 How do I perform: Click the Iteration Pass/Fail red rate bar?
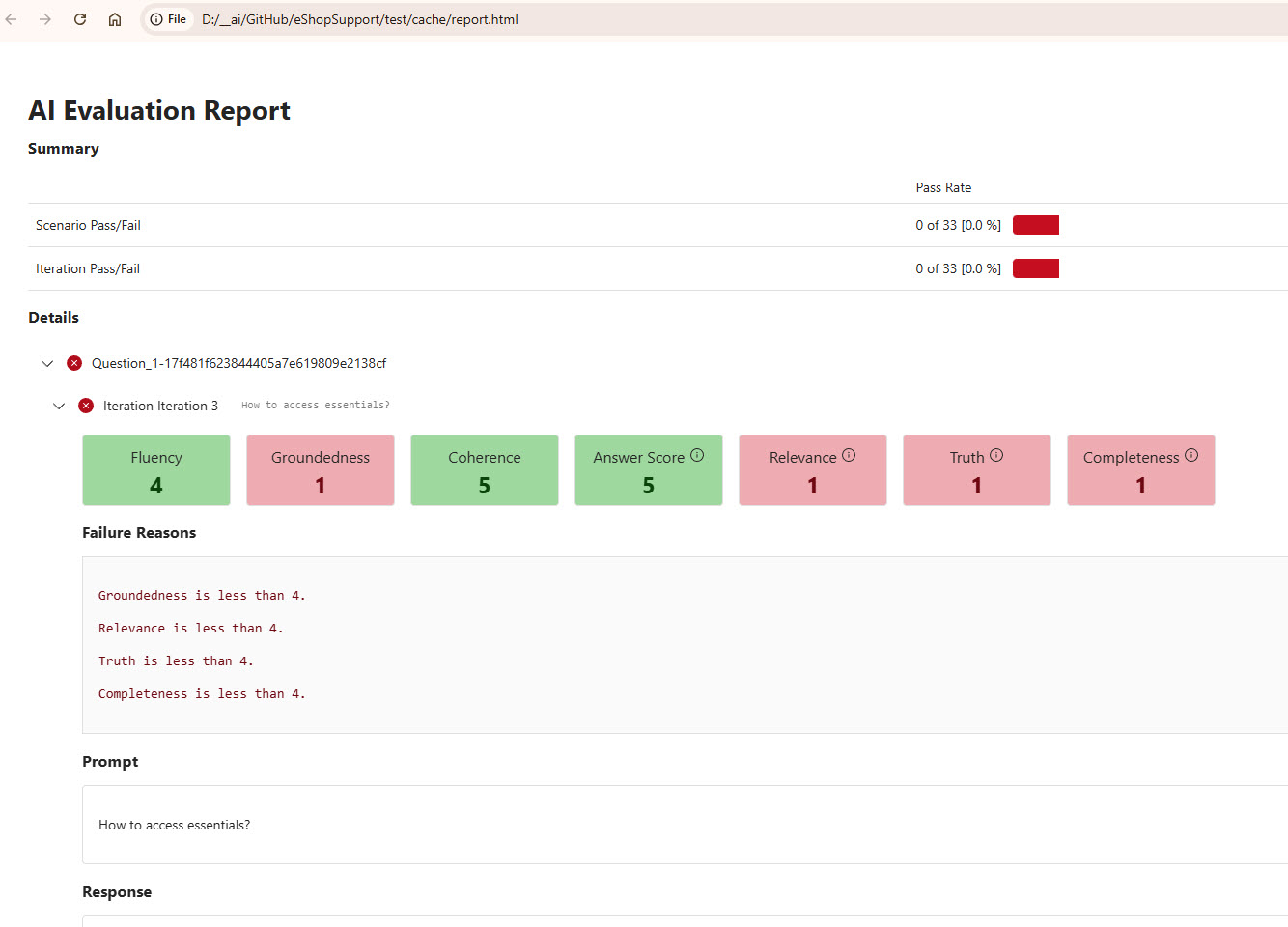point(1036,268)
